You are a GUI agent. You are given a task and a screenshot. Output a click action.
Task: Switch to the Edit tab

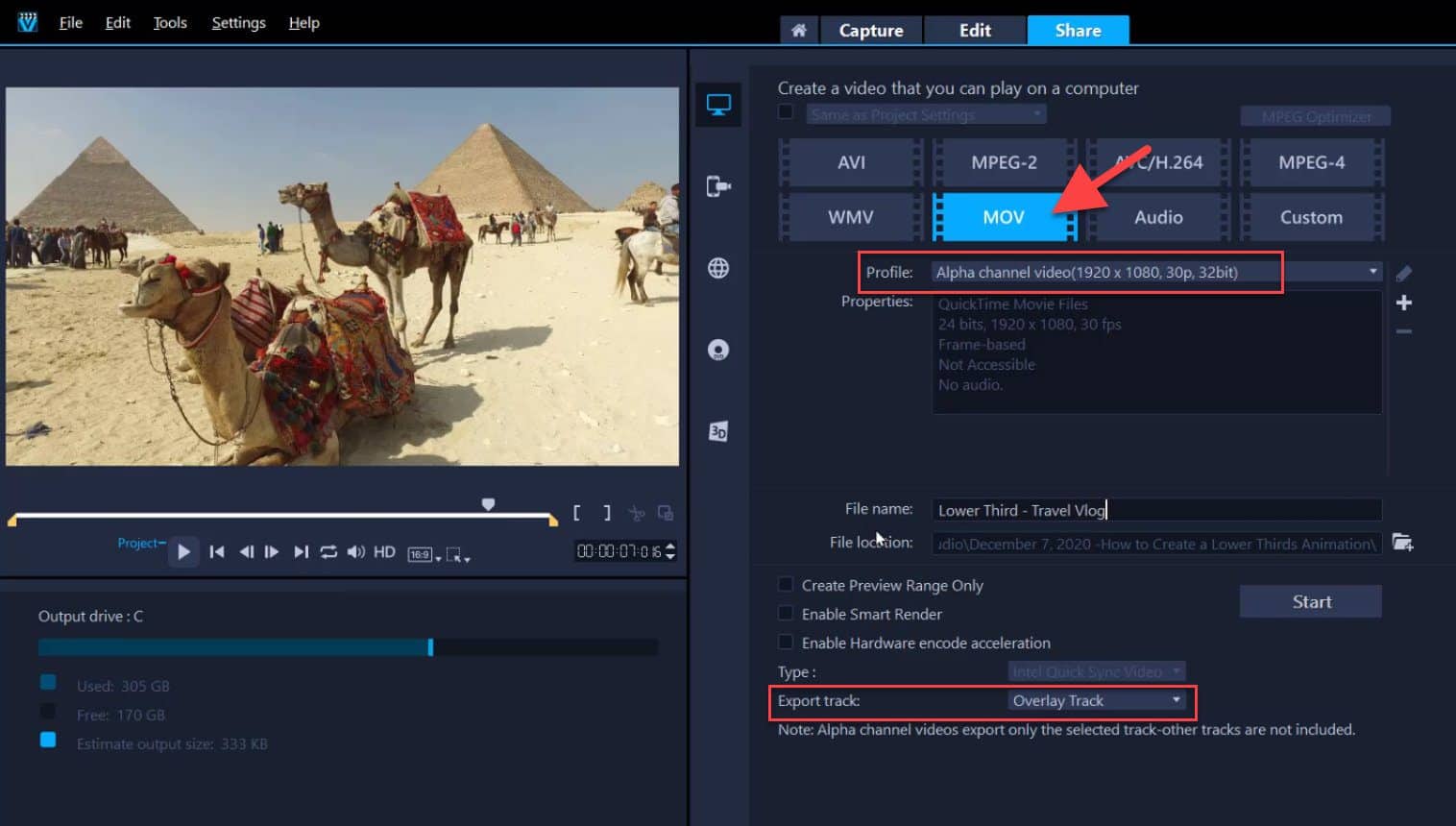pyautogui.click(x=974, y=30)
